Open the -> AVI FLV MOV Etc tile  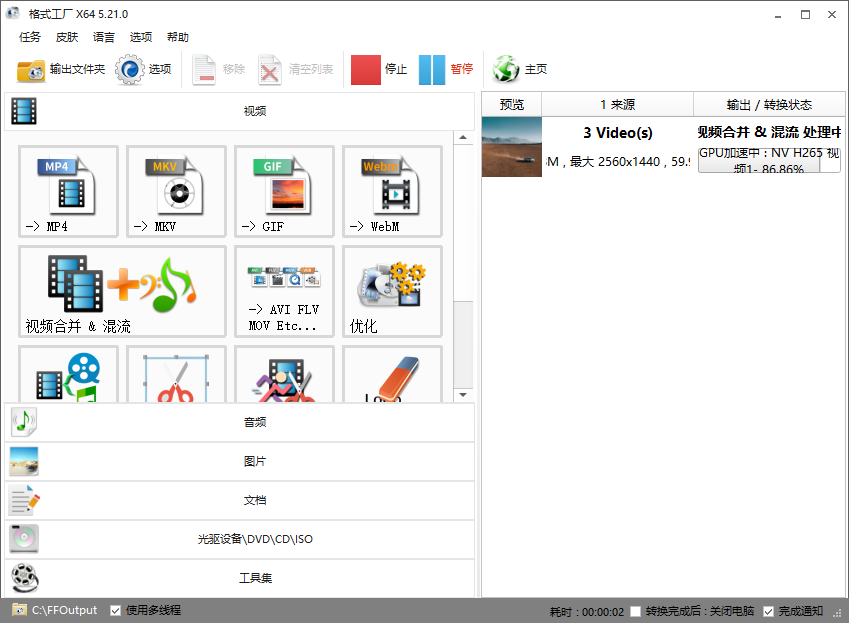coord(284,291)
